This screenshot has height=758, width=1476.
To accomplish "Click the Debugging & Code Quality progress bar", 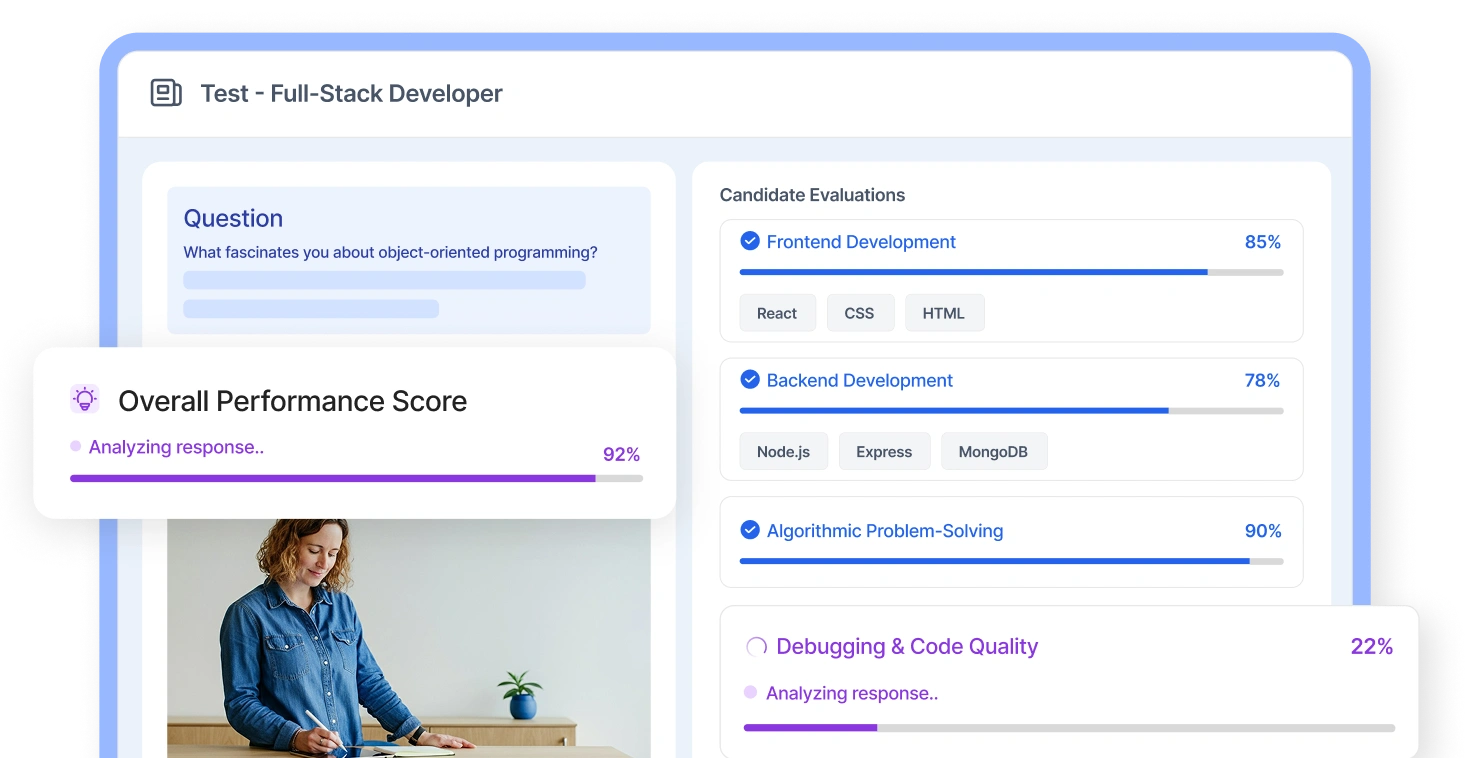I will tap(1069, 728).
